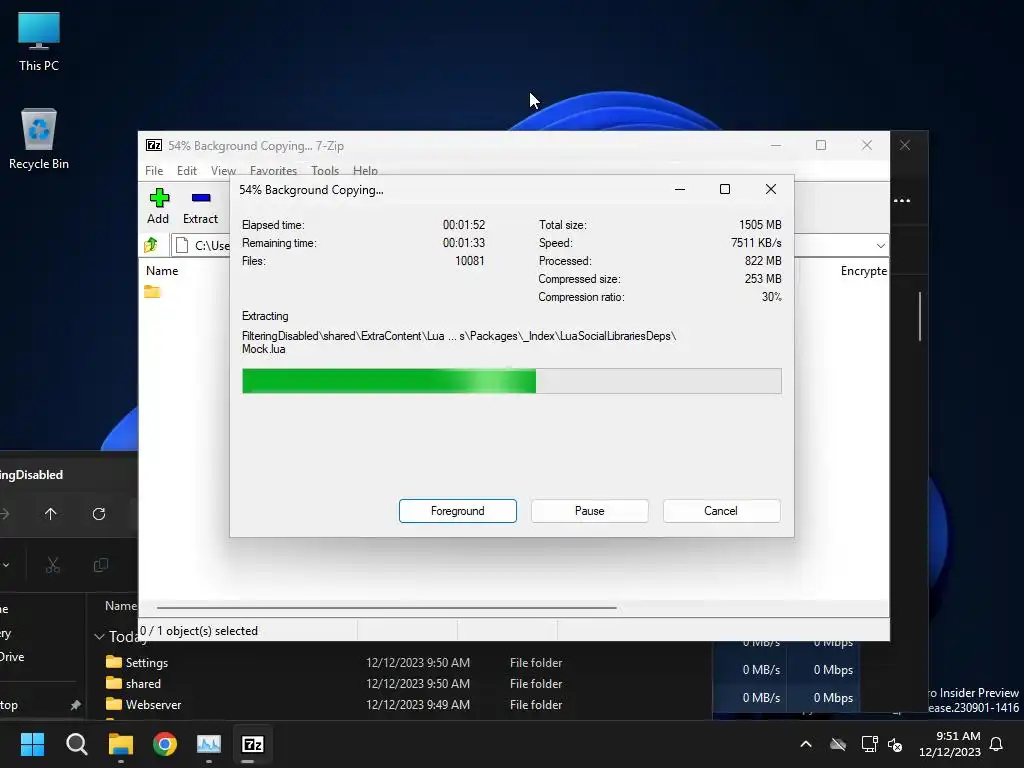
Task: Click the Name column header in 7-Zip
Action: pyautogui.click(x=162, y=270)
